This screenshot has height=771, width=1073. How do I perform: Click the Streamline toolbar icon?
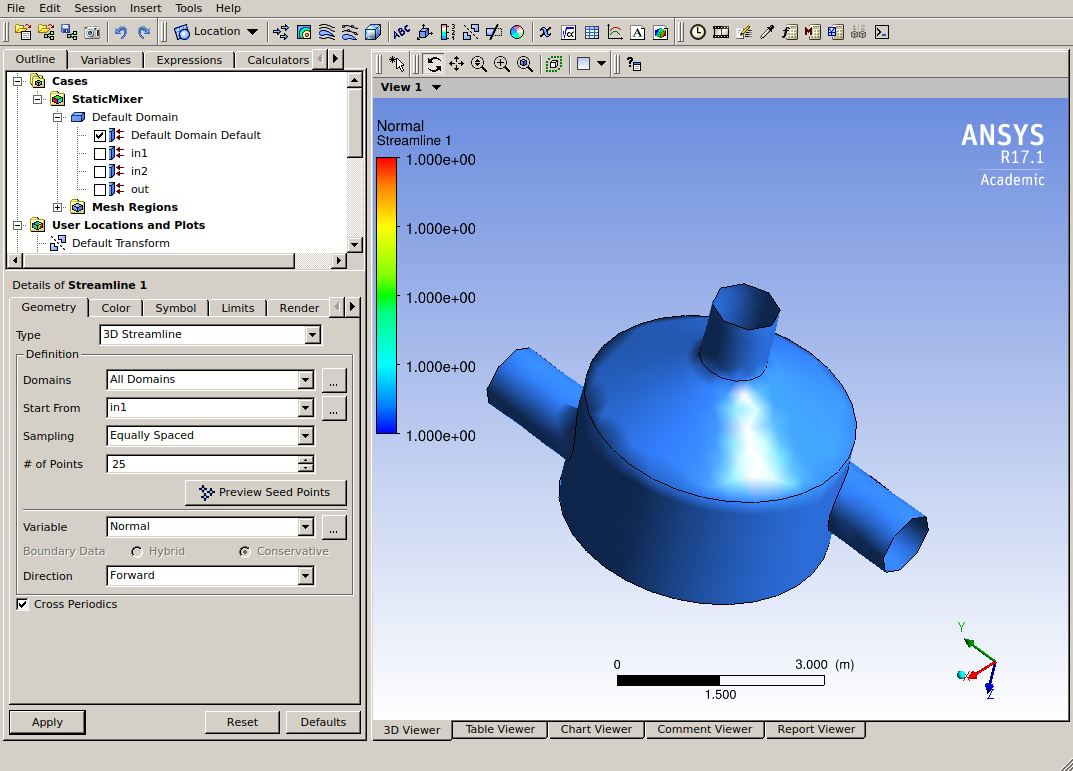(326, 32)
